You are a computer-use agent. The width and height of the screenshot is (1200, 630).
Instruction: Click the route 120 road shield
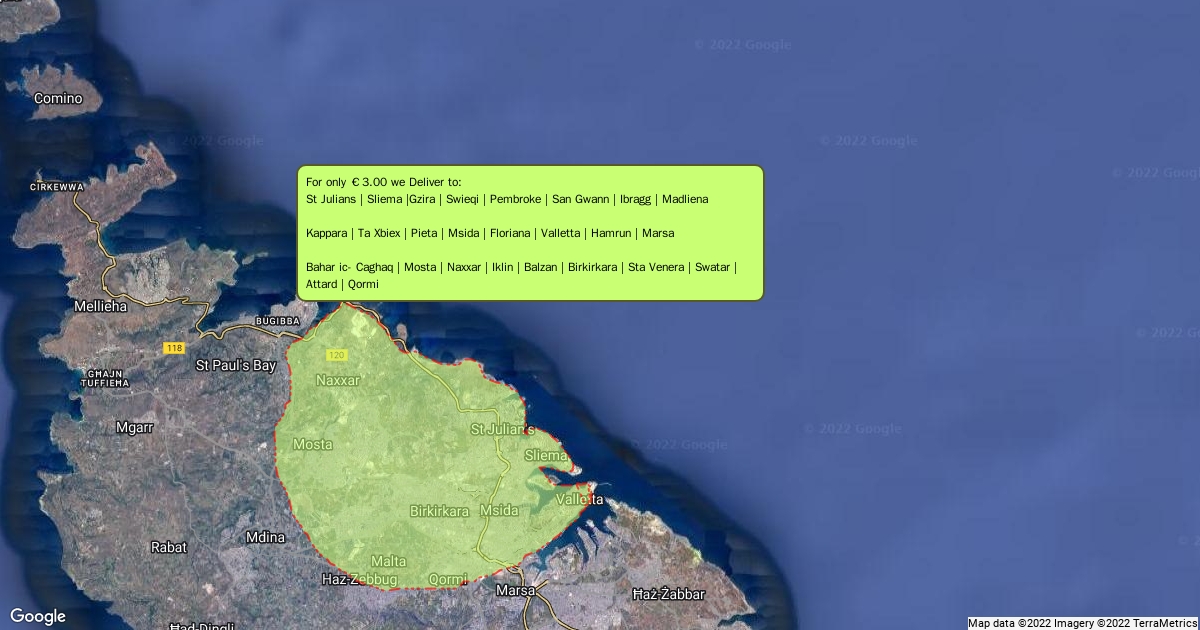[336, 355]
